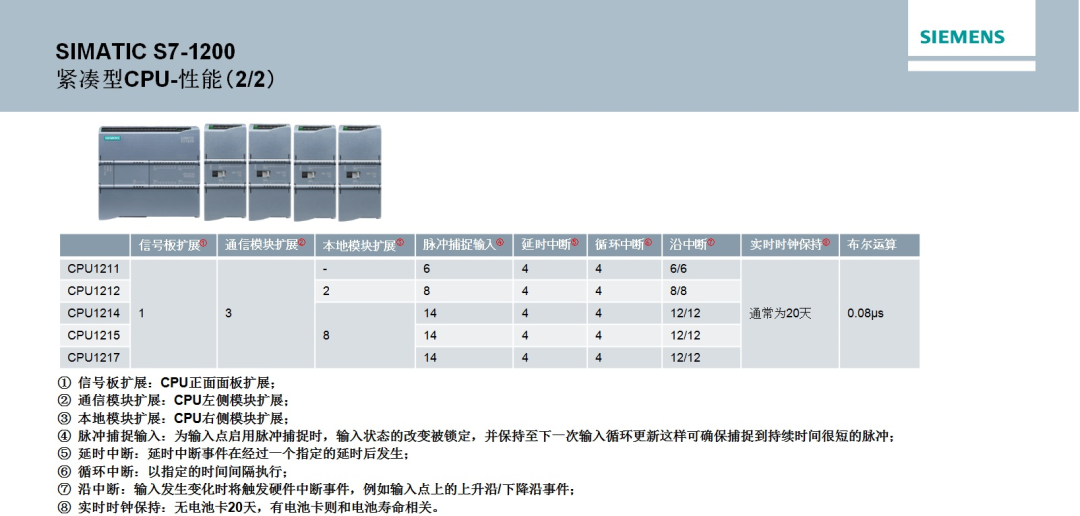Viewport: 1080px width, 516px height.
Task: Click value 14 in CPU1215 脉冲捕捉输入 cell
Action: [430, 335]
